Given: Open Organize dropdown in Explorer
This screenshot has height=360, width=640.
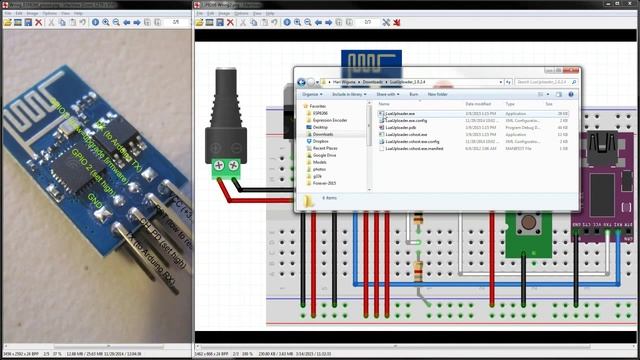Looking at the screenshot, I should (312, 94).
